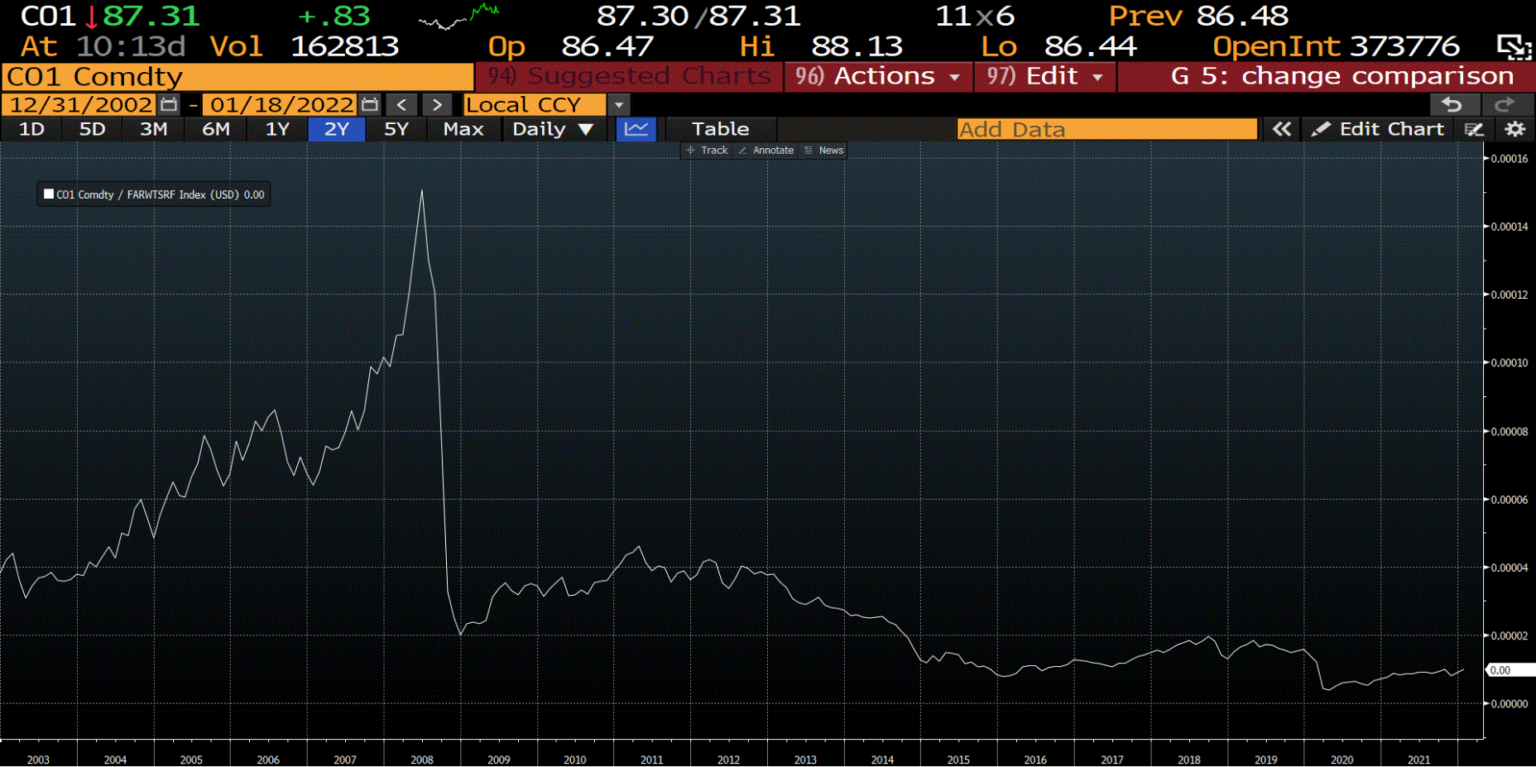
Task: Open the end date calendar icon
Action: tap(369, 104)
